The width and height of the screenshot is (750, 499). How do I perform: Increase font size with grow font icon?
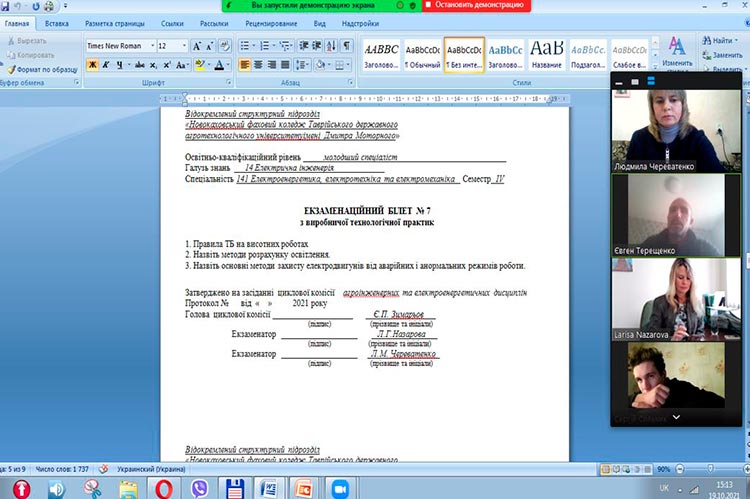click(x=197, y=46)
